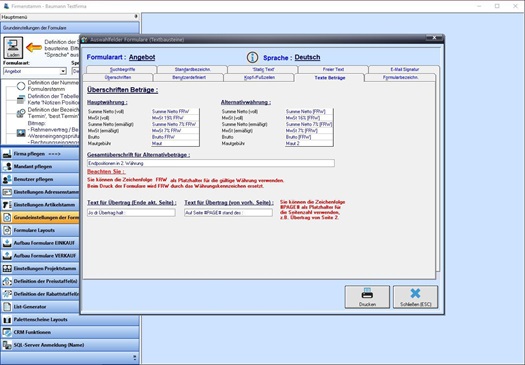Click Hauptwährung Summe Netto FRW field

point(175,112)
